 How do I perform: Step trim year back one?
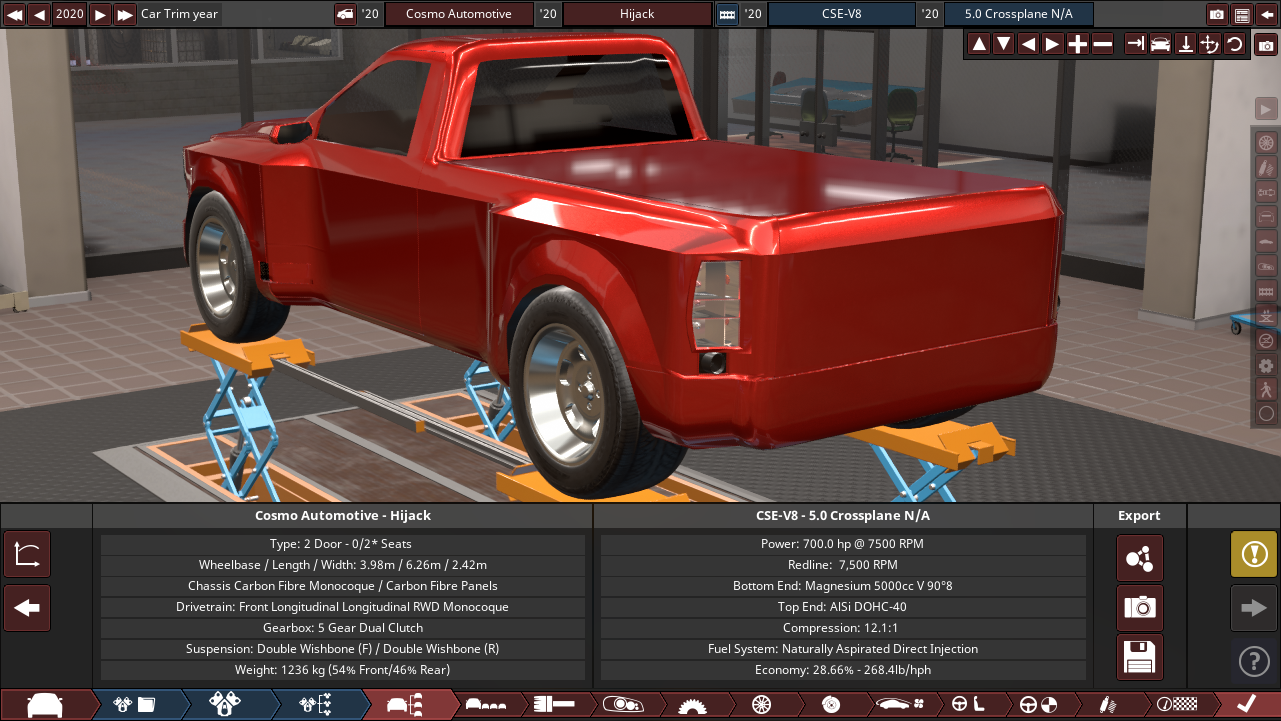coord(39,14)
